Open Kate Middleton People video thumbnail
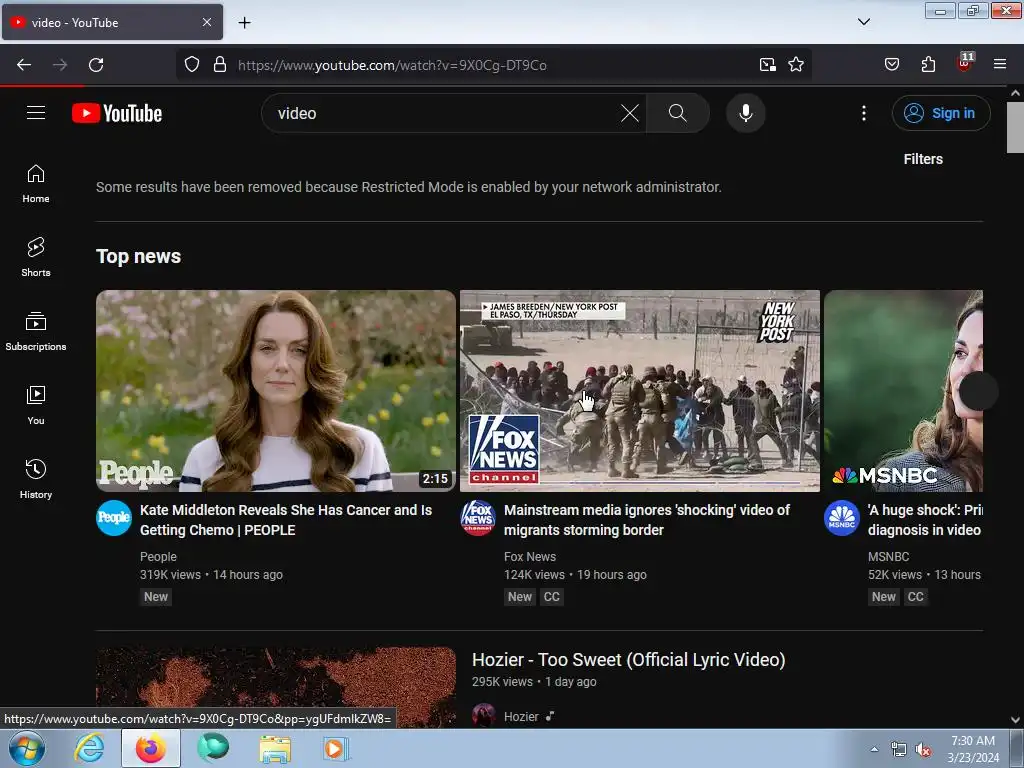 coord(276,391)
